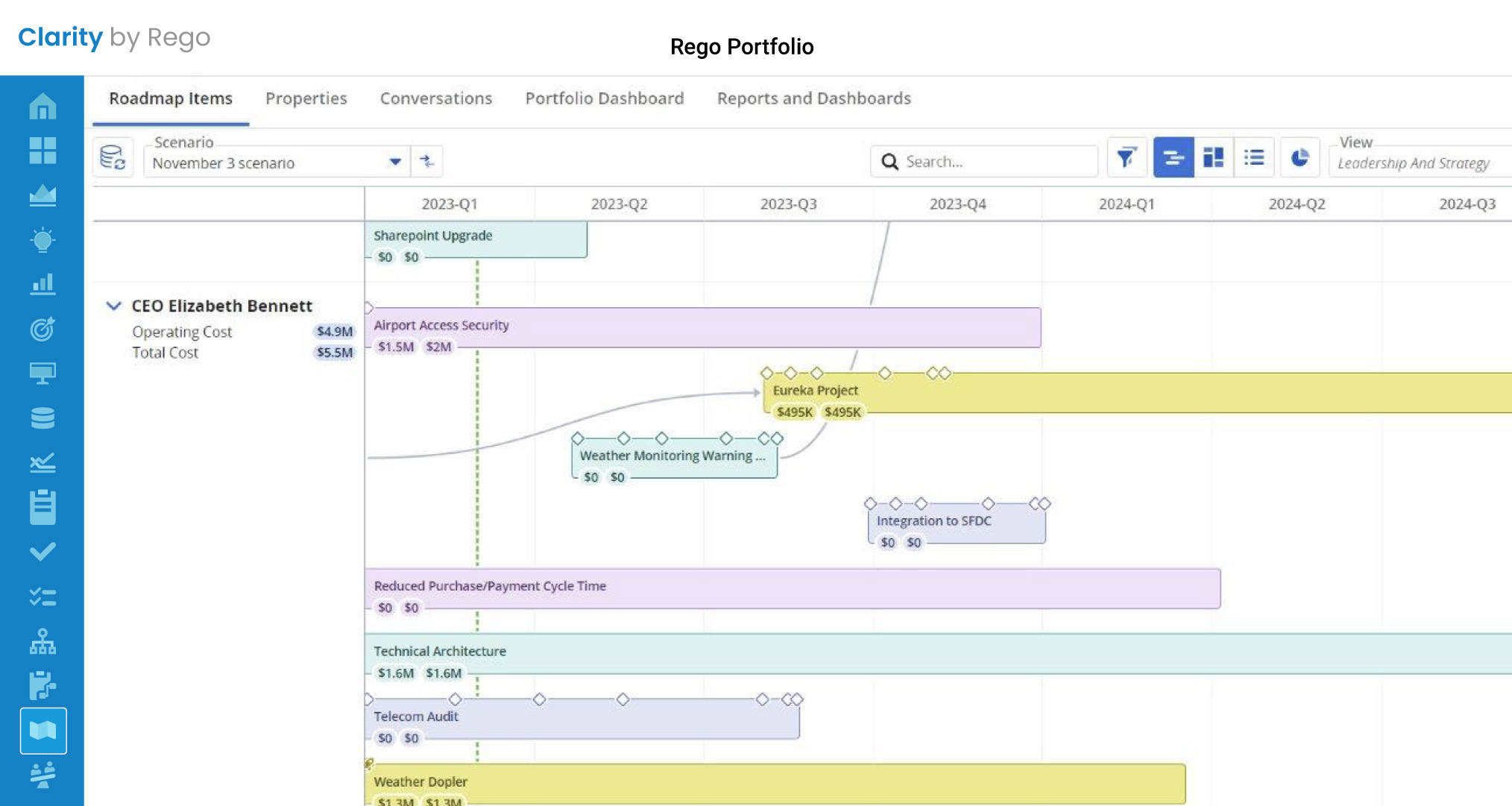Switch to Conversations tab
The height and width of the screenshot is (806, 1512).
[x=436, y=98]
